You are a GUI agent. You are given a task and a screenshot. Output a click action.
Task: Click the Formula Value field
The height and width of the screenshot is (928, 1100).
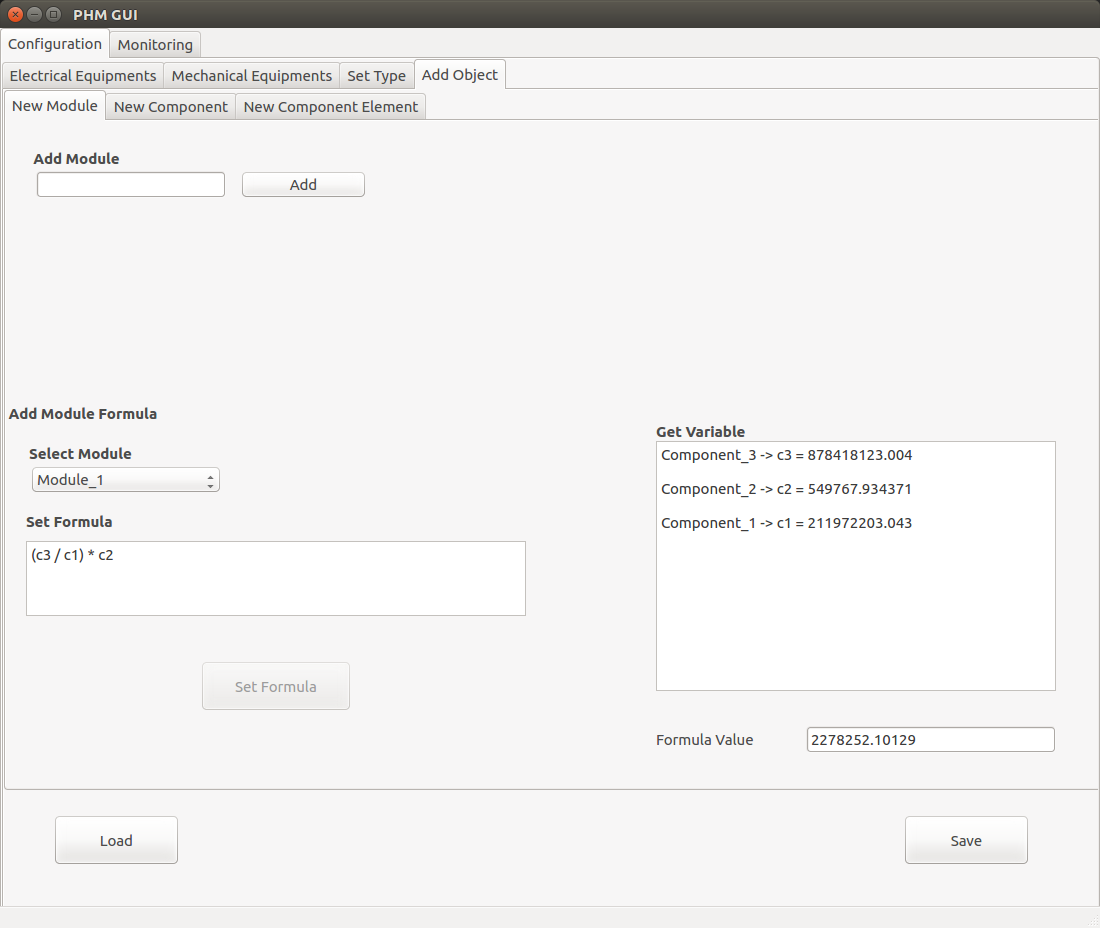pos(930,739)
